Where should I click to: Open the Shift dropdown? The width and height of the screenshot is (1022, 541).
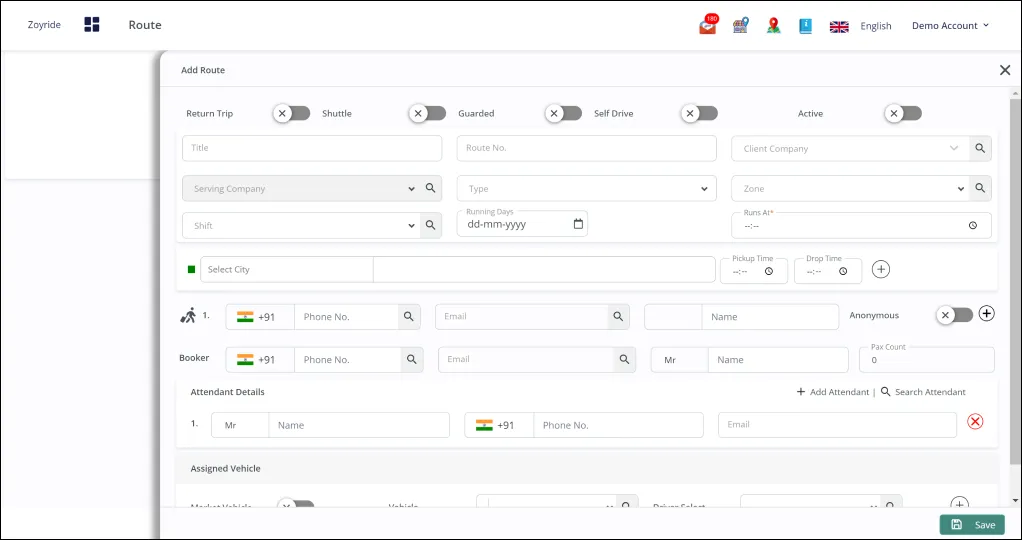(x=411, y=226)
